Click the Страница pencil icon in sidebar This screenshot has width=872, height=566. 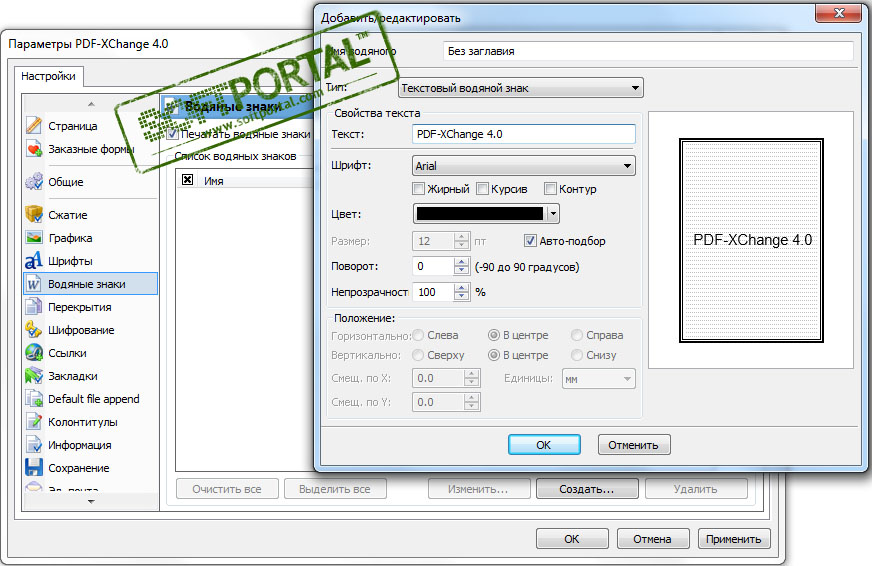click(34, 126)
